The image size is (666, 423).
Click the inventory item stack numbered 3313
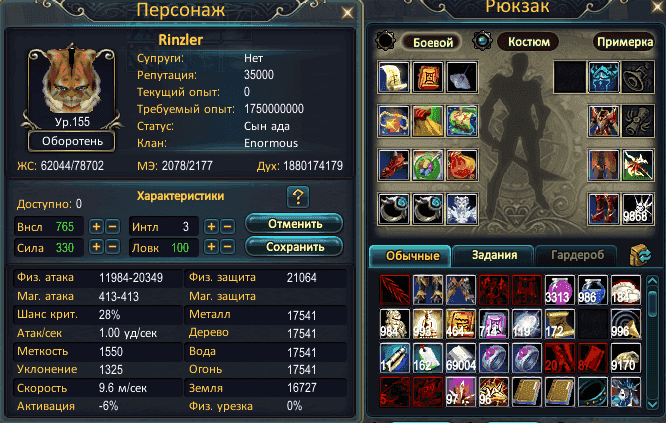pyautogui.click(x=559, y=290)
